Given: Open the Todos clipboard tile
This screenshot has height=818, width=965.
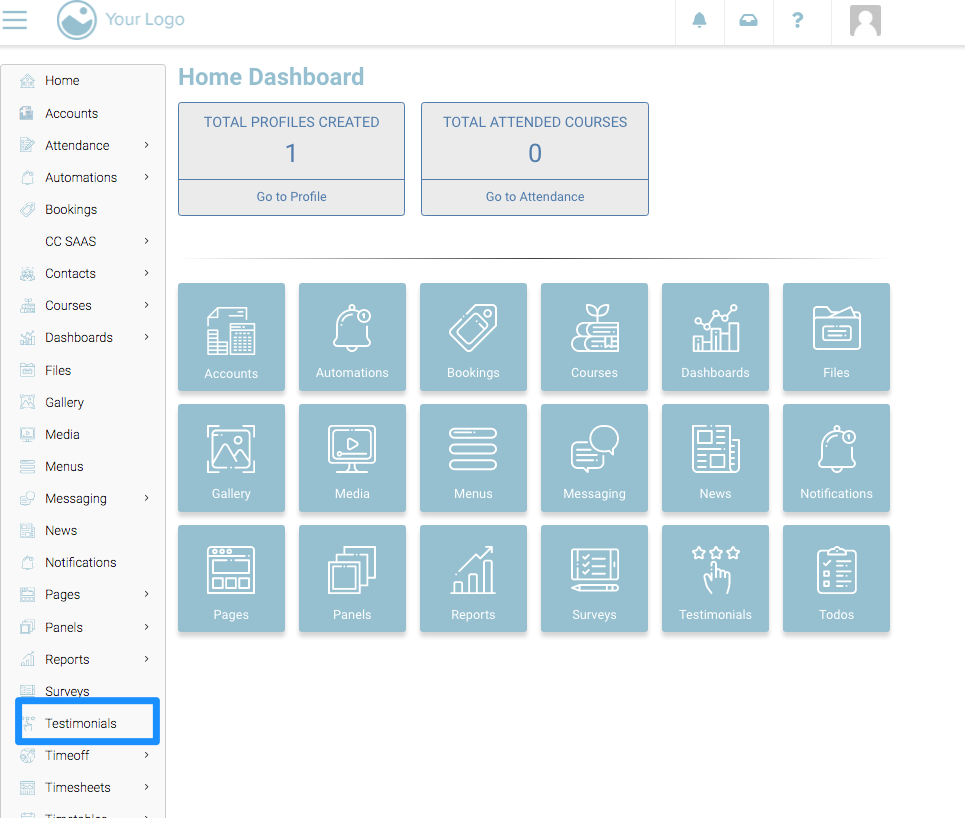Looking at the screenshot, I should pyautogui.click(x=836, y=579).
